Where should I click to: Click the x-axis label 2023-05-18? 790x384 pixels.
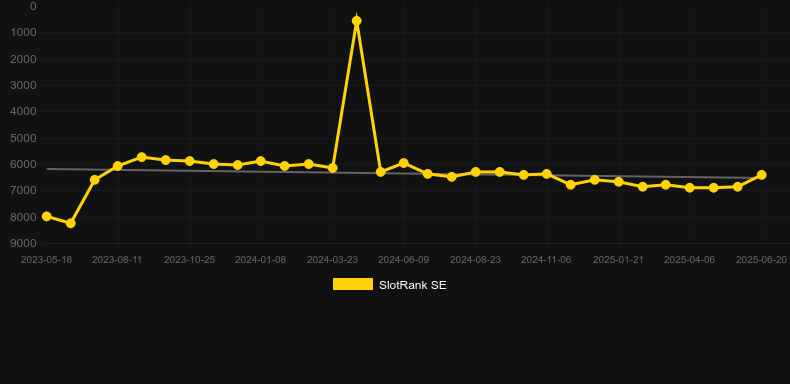click(x=46, y=260)
